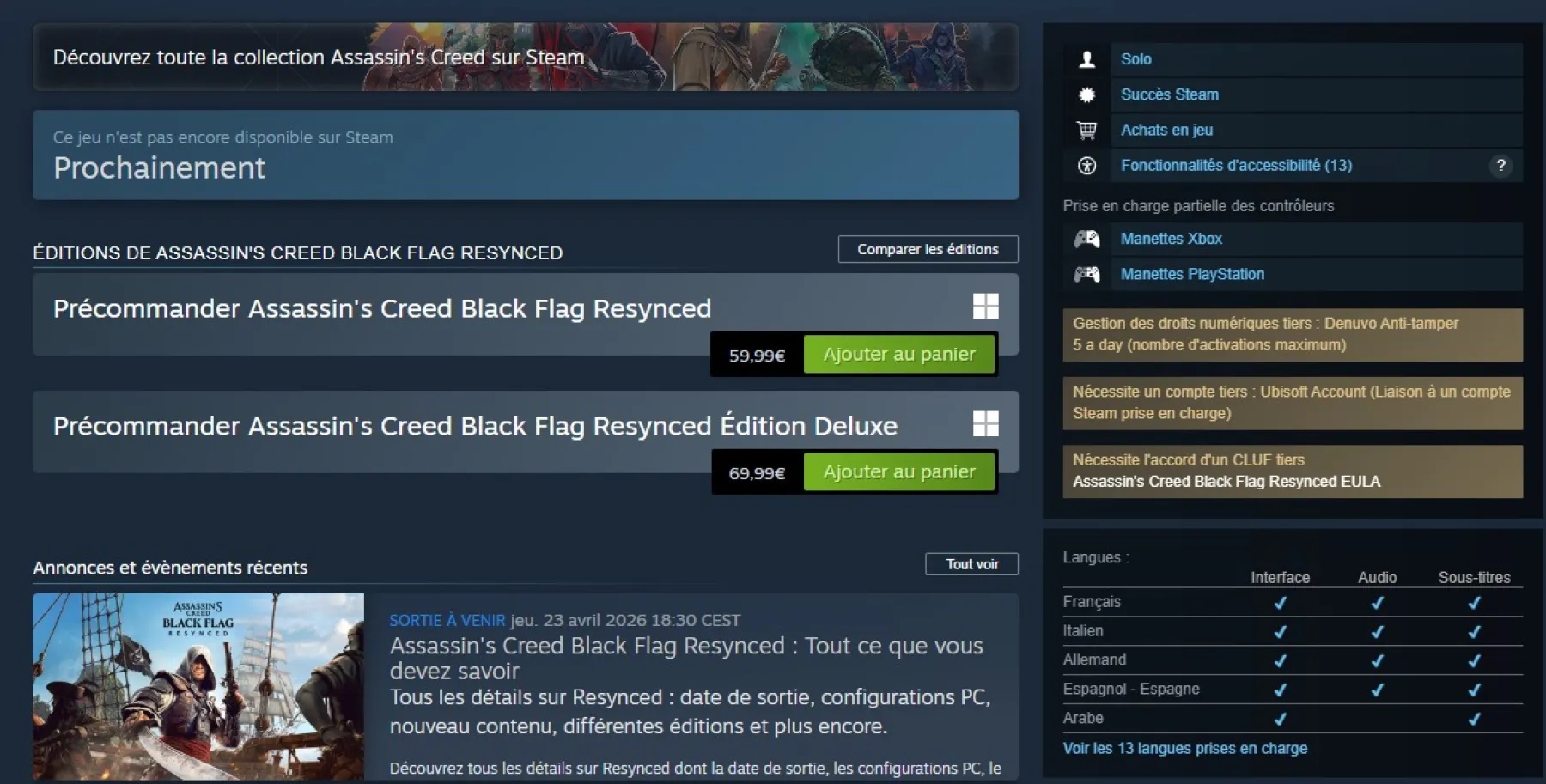
Task: Open Fonctionnalités d'accessibilité (13) link
Action: pos(1236,166)
